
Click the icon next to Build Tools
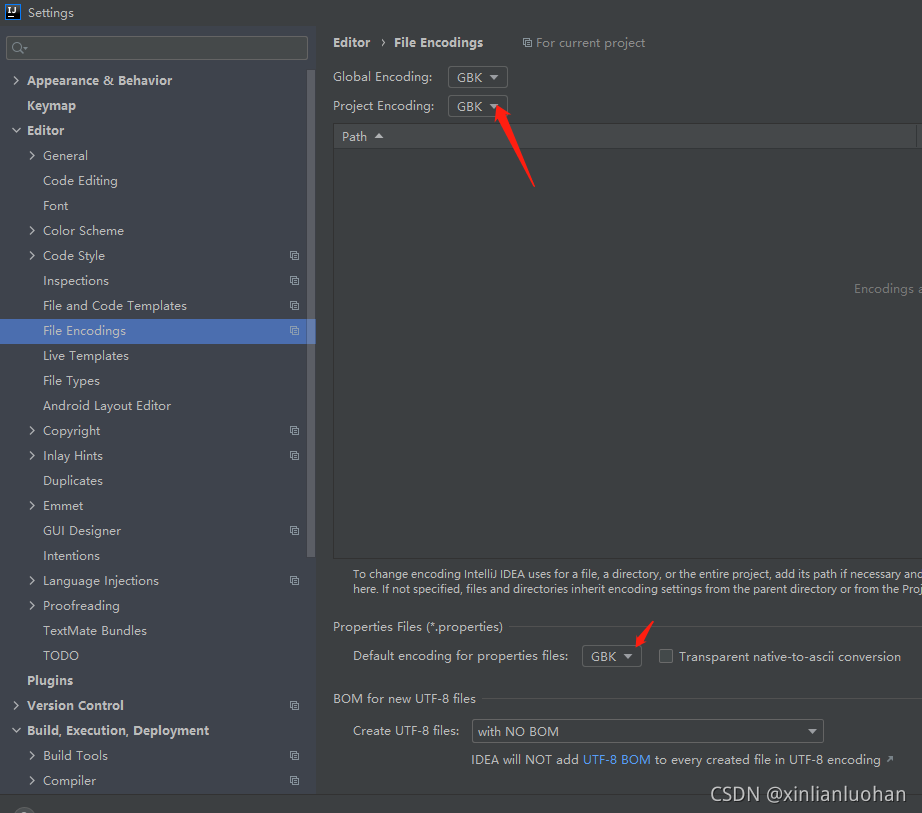(x=294, y=755)
